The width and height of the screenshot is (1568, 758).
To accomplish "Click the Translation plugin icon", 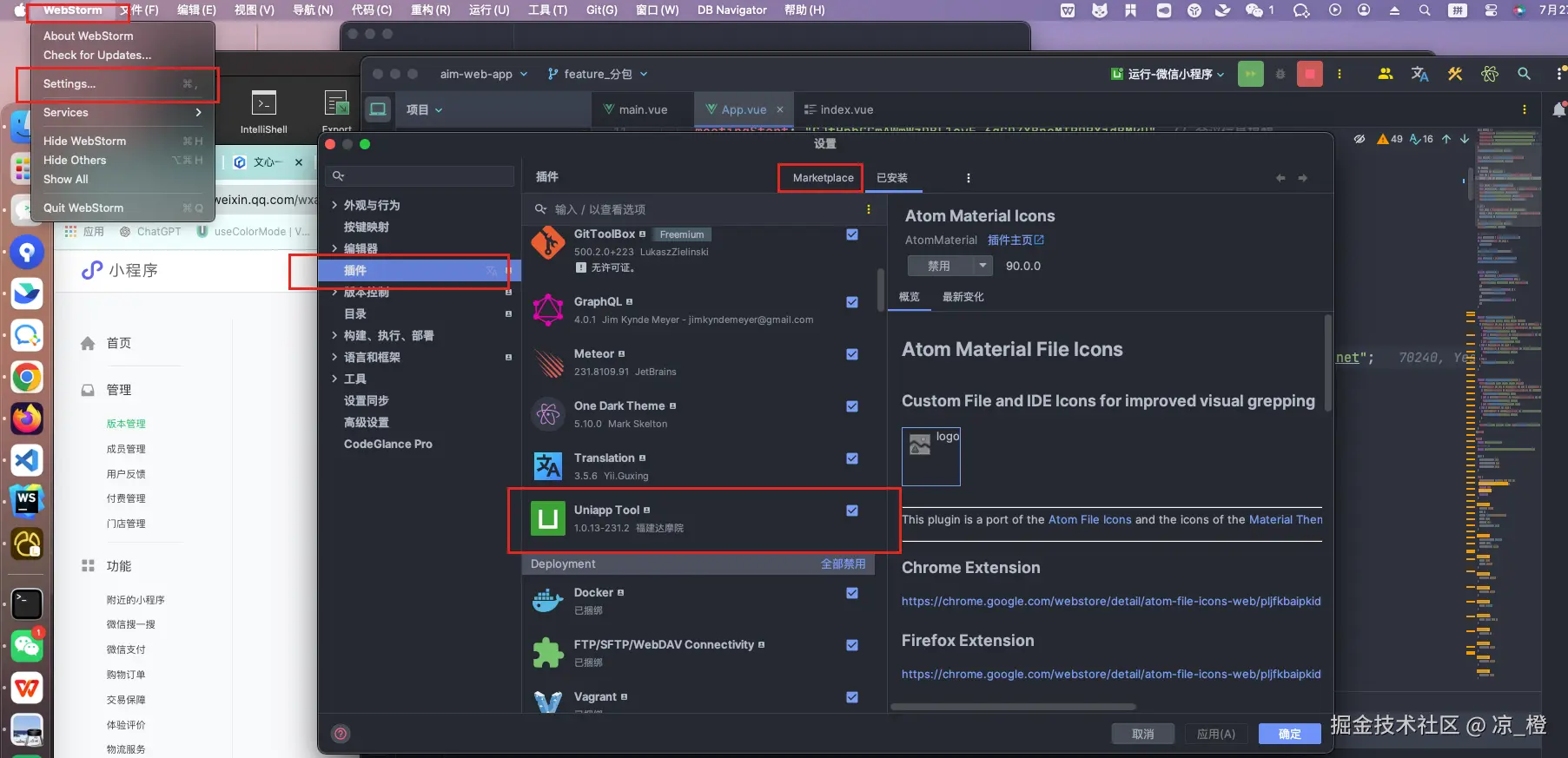I will click(x=548, y=466).
